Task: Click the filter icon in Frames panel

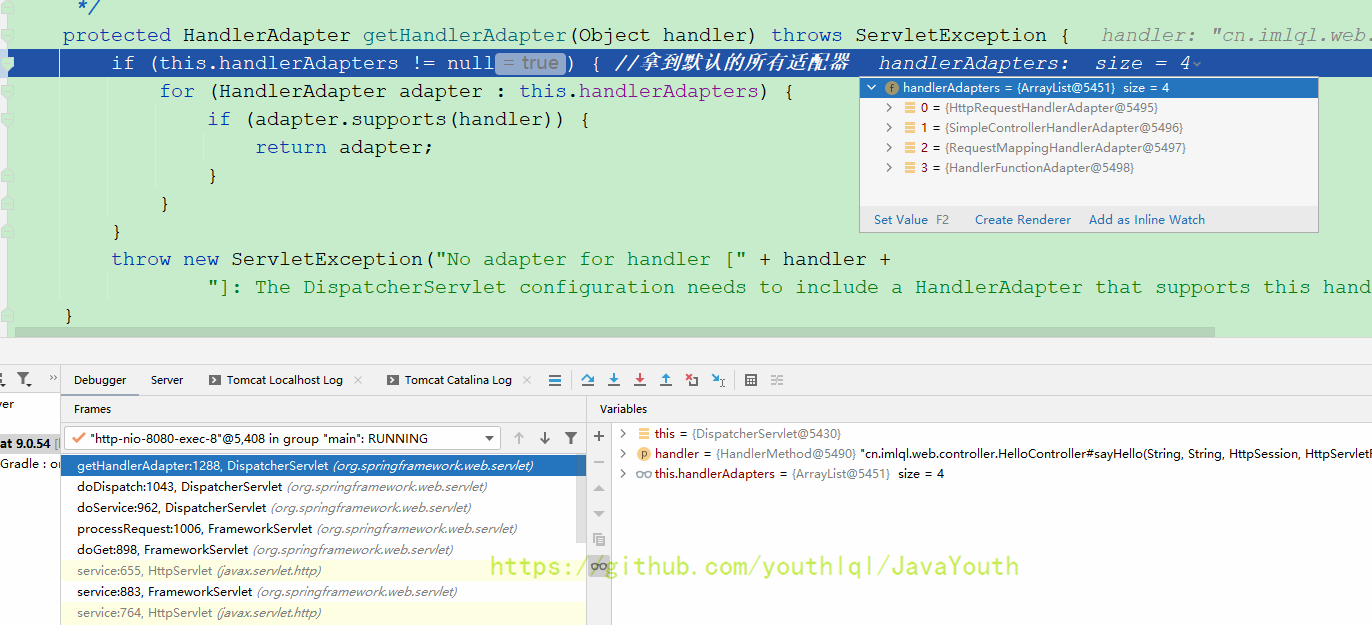Action: pyautogui.click(x=571, y=438)
